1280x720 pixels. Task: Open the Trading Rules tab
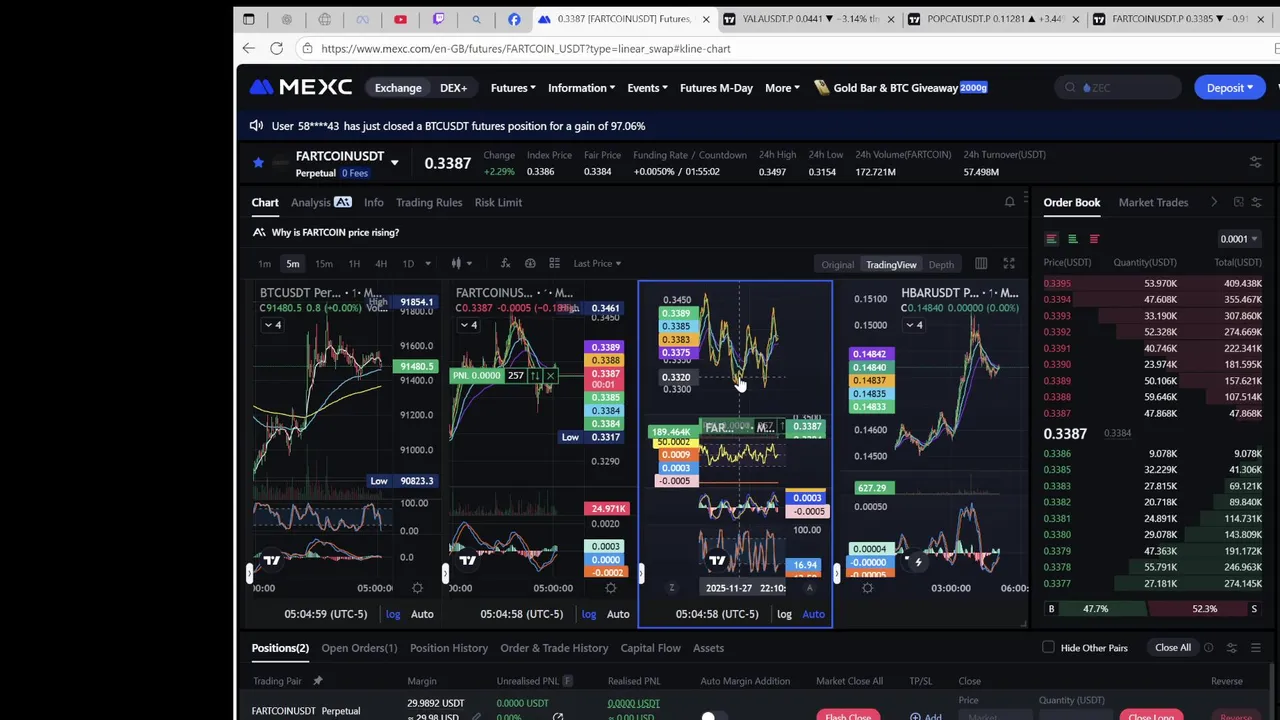[429, 202]
